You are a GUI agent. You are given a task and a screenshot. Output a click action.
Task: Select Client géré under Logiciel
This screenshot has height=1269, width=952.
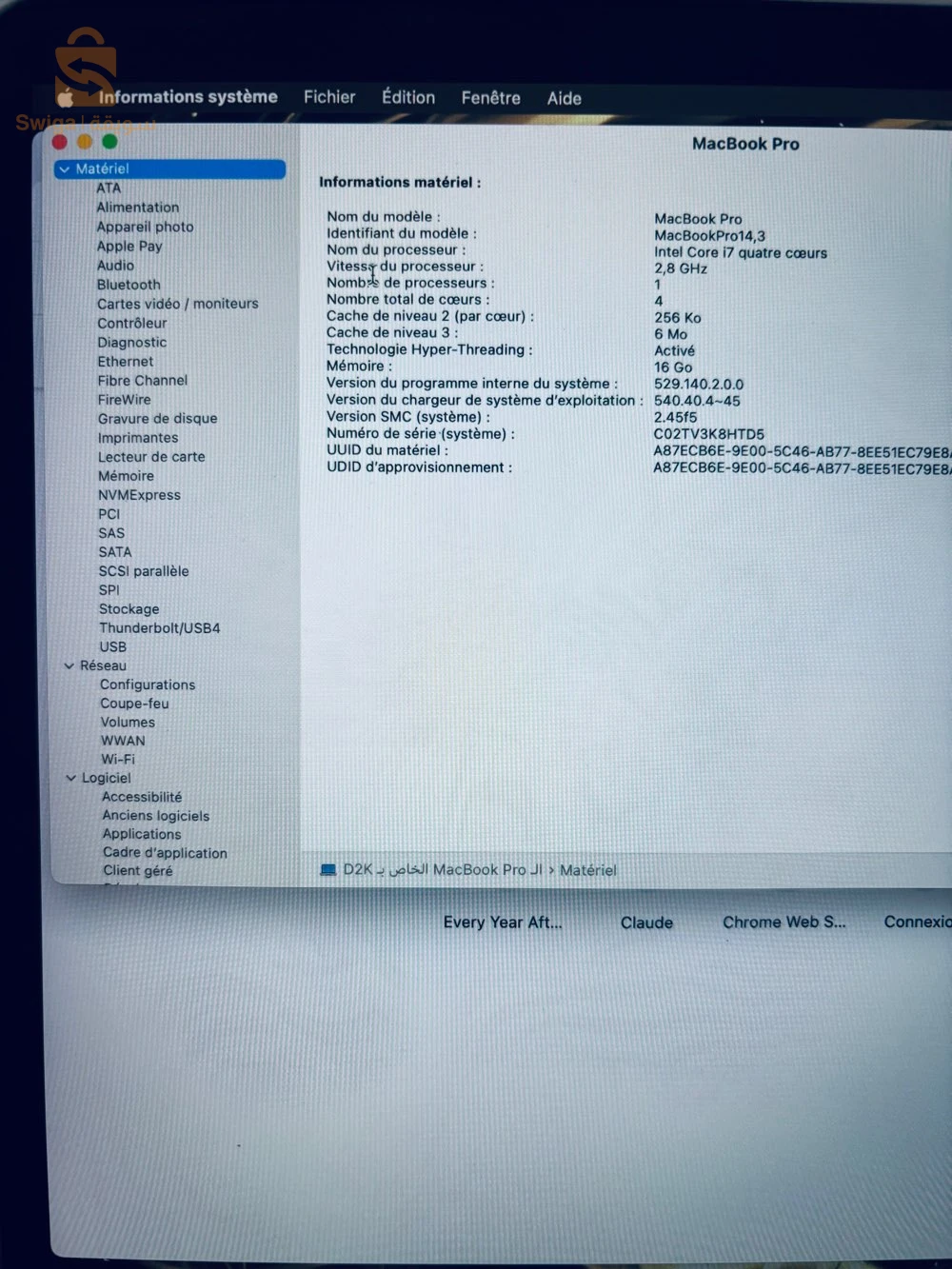[x=138, y=871]
